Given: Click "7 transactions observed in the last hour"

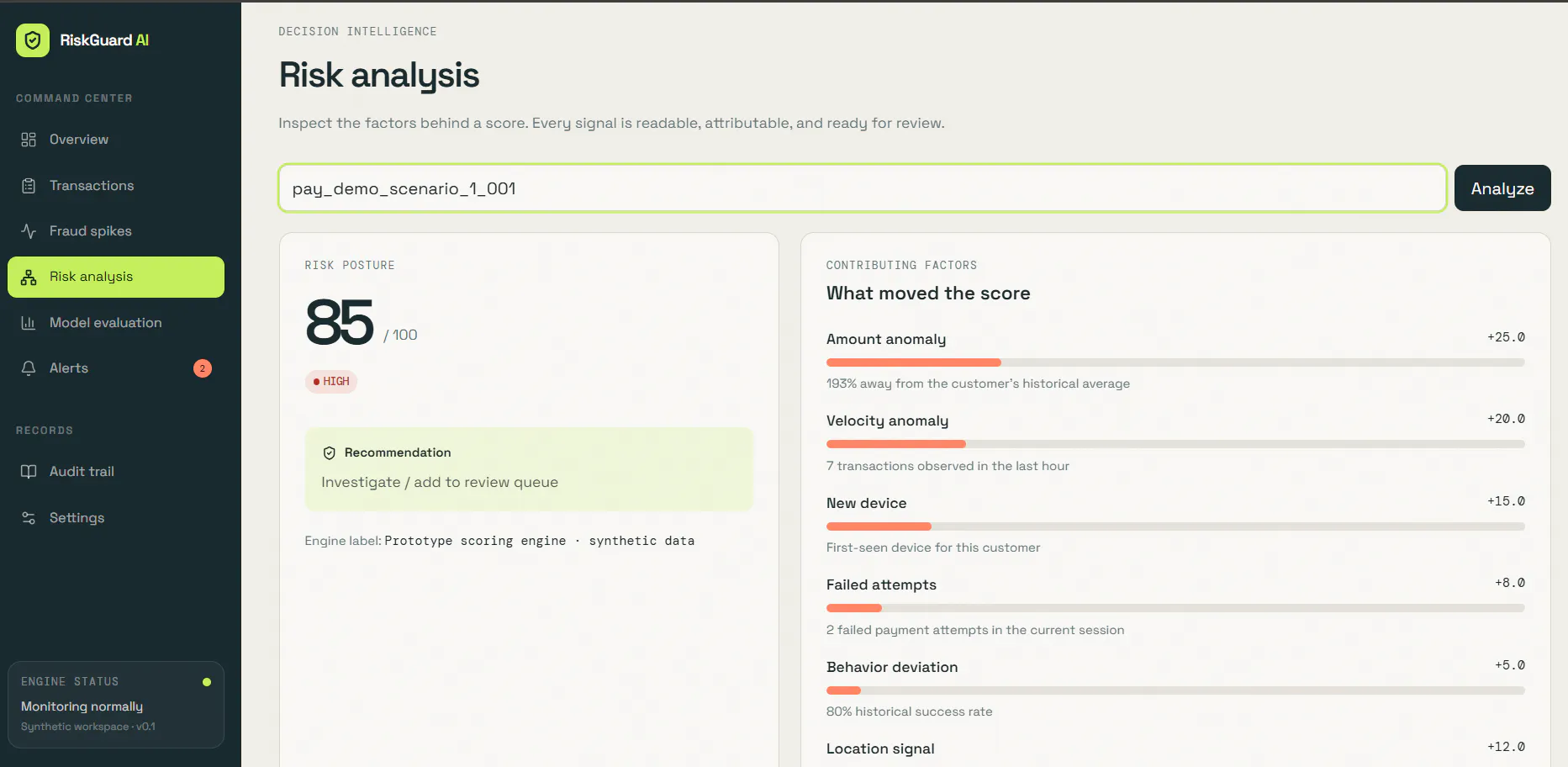Looking at the screenshot, I should pos(948,466).
